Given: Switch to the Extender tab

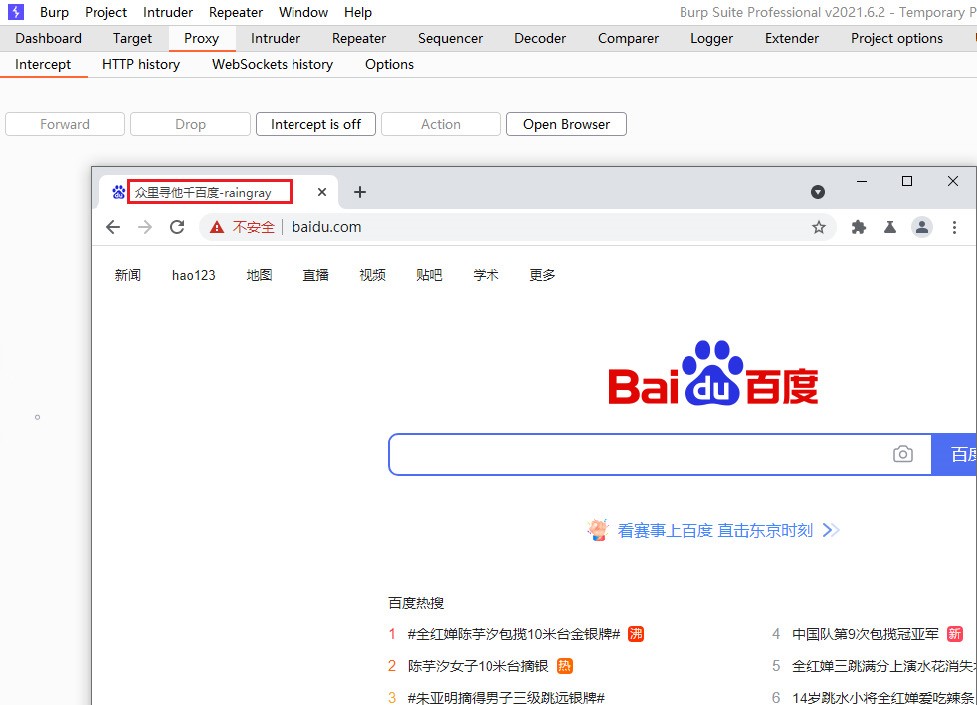Looking at the screenshot, I should (x=792, y=38).
